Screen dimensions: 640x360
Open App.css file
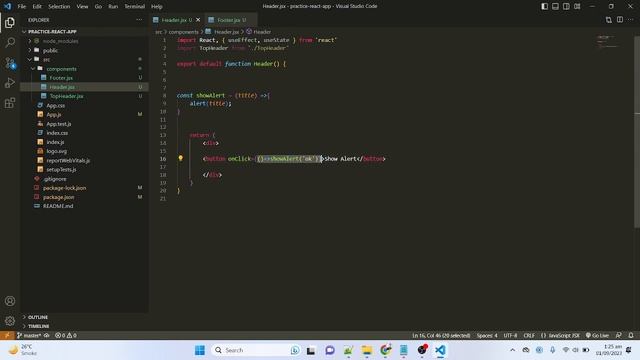[x=56, y=105]
